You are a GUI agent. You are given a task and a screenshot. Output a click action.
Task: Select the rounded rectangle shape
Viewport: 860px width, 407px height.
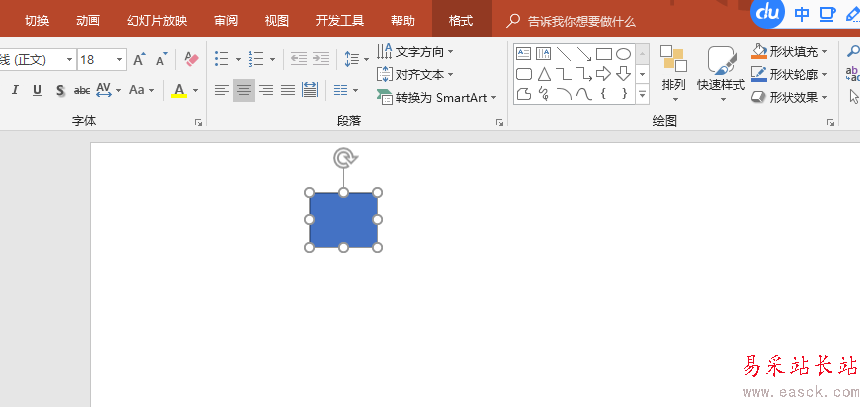coord(524,74)
